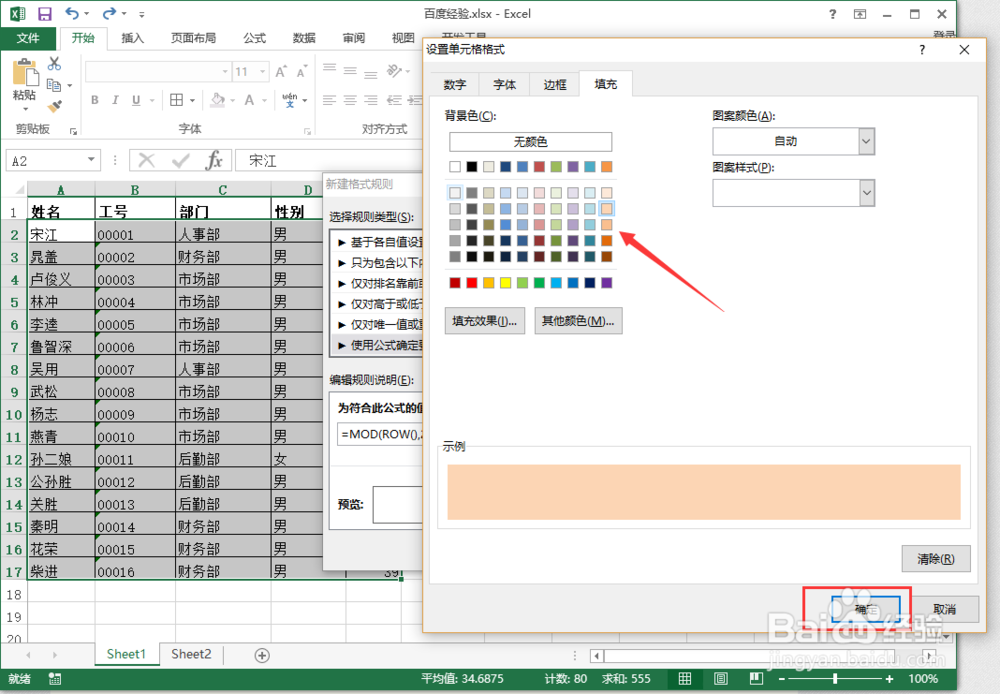Switch to the 边框 tab in Format Cells
This screenshot has height=694, width=1000.
[x=555, y=85]
